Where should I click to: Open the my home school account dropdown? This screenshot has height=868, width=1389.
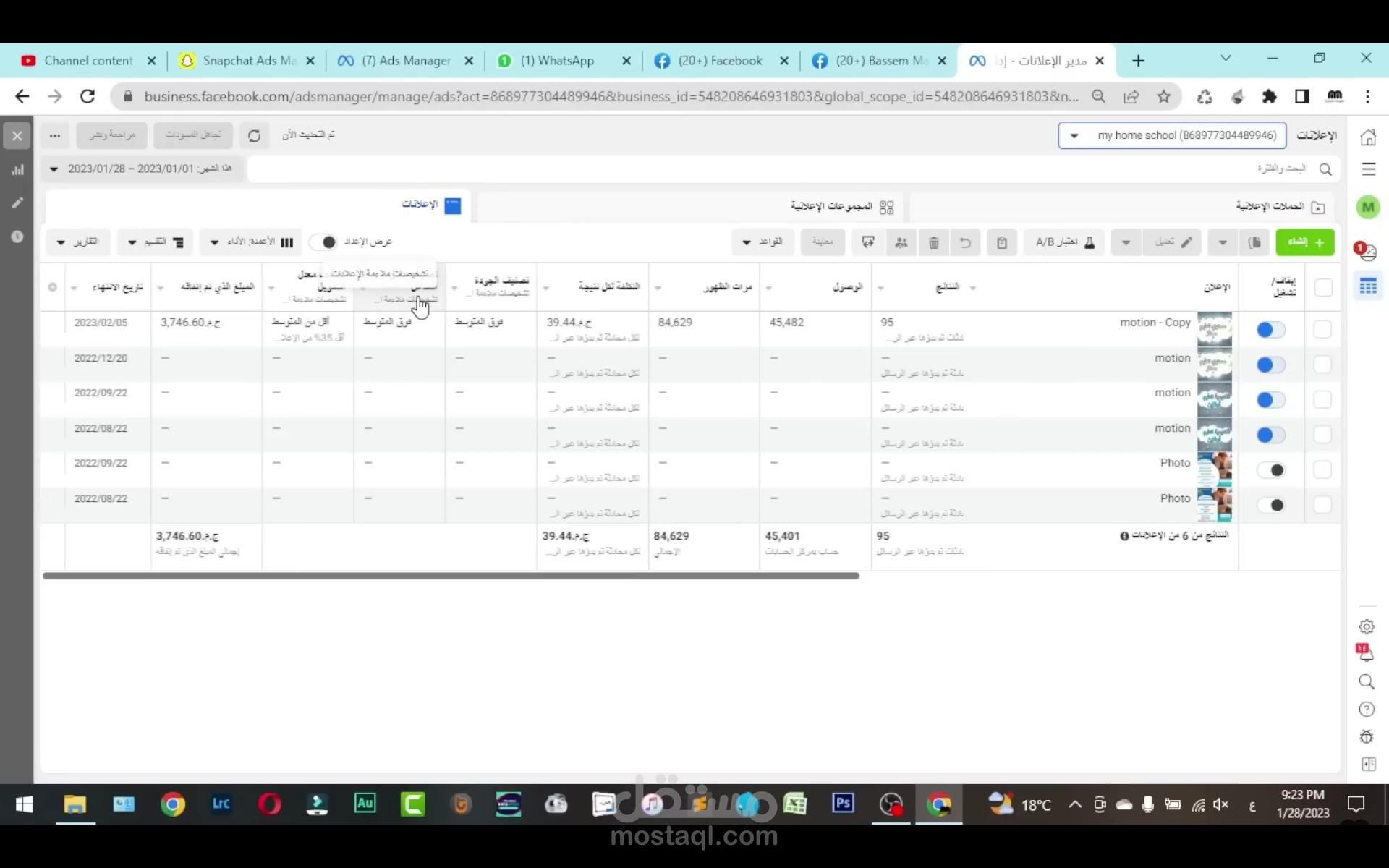pos(1172,135)
